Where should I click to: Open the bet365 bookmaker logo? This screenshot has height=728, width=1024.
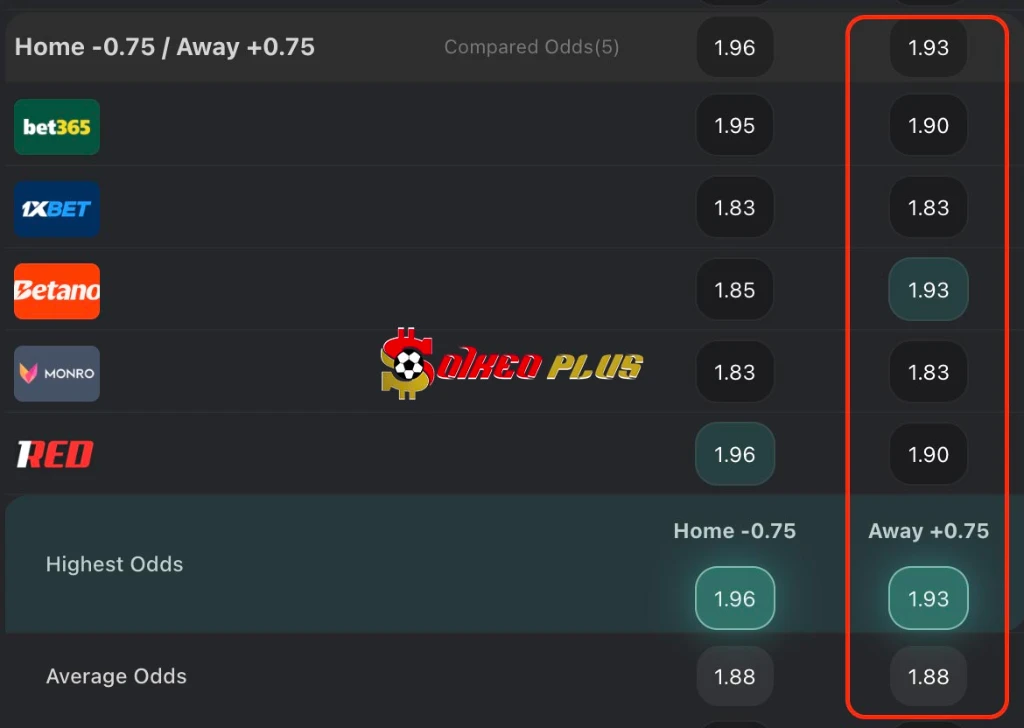[x=57, y=127]
